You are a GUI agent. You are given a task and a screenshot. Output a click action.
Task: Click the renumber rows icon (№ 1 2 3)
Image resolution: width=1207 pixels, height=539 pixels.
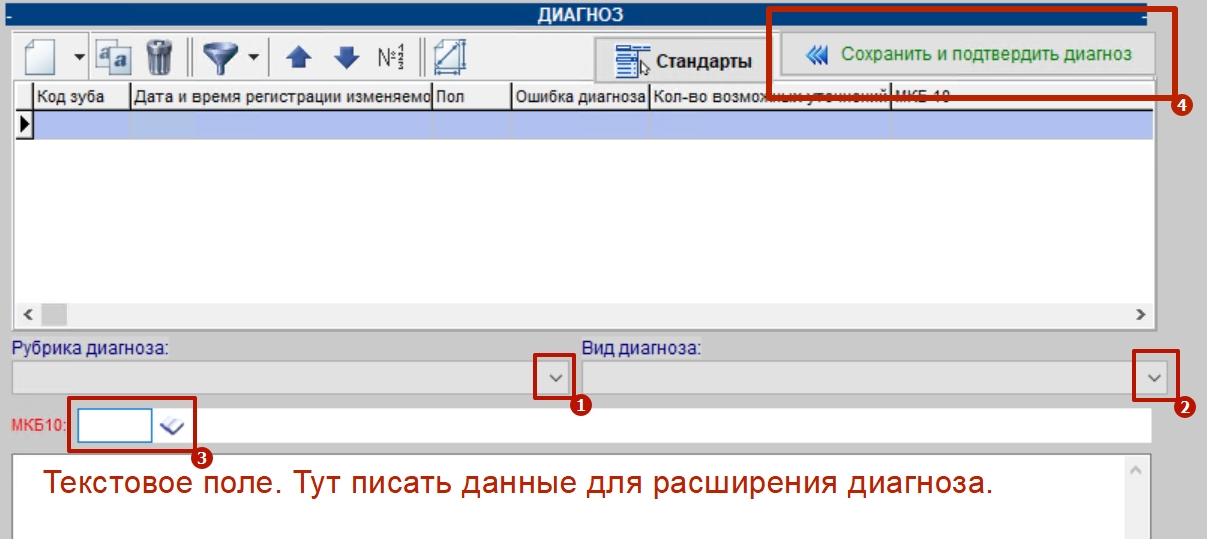391,57
